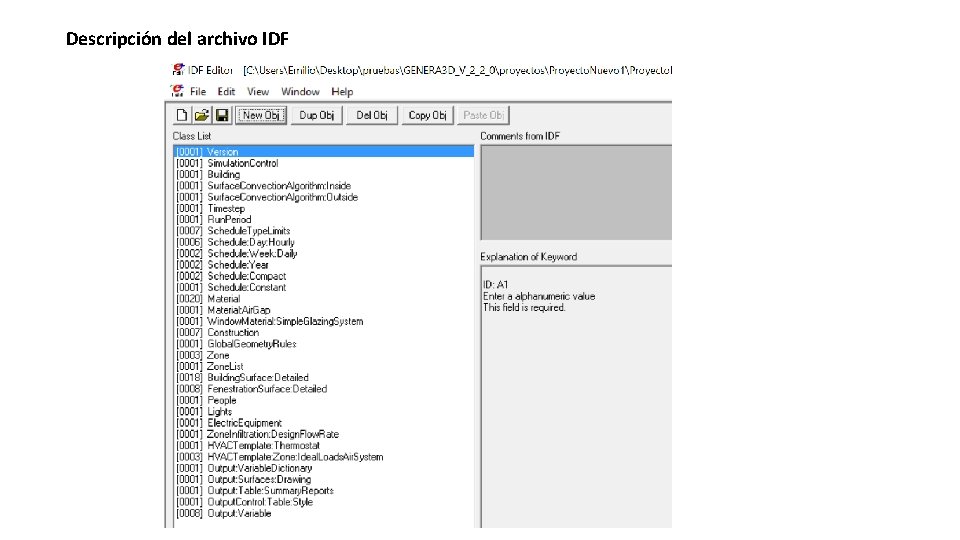
Task: Select SimulationControl in the class list
Action: [x=324, y=163]
